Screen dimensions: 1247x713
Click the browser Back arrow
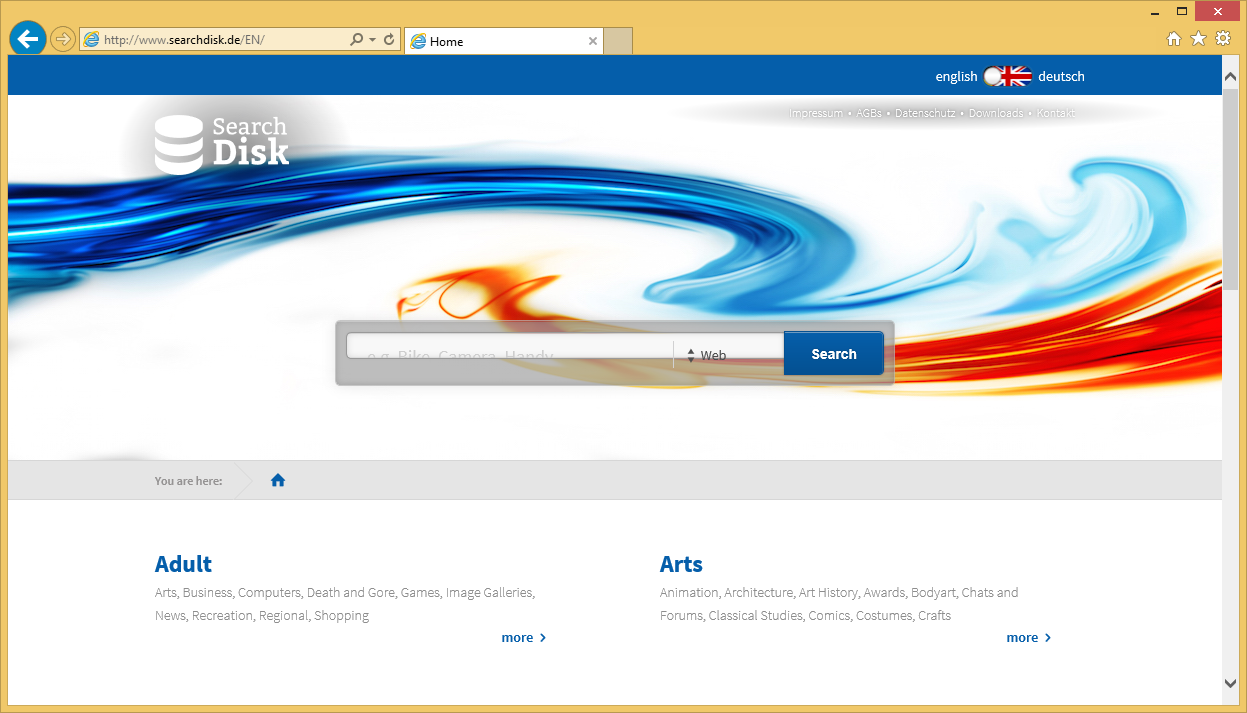click(27, 38)
